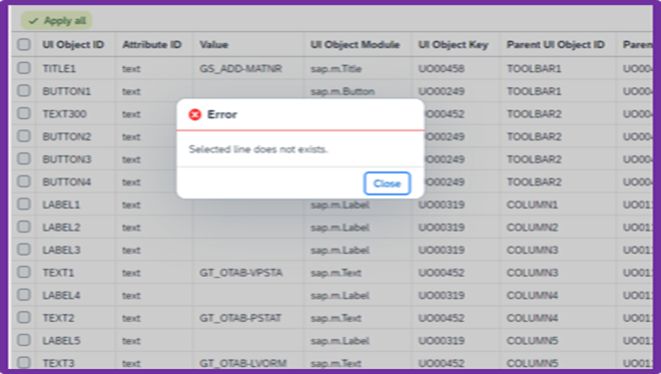This screenshot has width=661, height=374.
Task: Click the UI Object Module column header
Action: [355, 45]
